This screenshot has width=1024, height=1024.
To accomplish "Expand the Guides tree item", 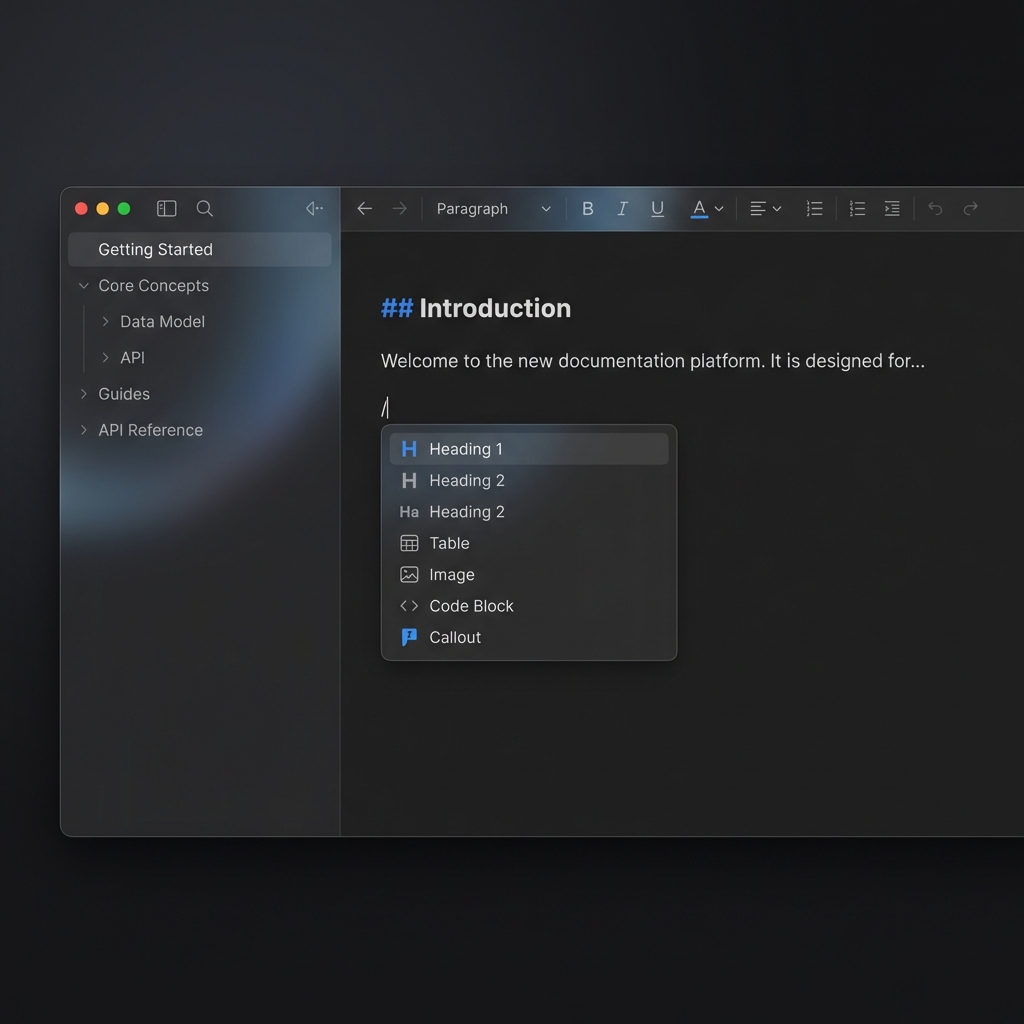I will tap(84, 394).
